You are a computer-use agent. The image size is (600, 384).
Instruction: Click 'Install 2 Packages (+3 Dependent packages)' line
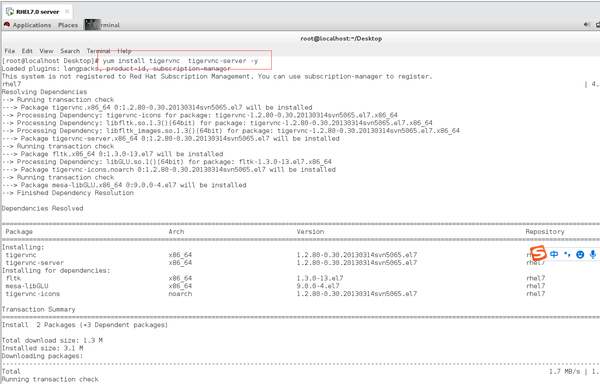(85, 325)
